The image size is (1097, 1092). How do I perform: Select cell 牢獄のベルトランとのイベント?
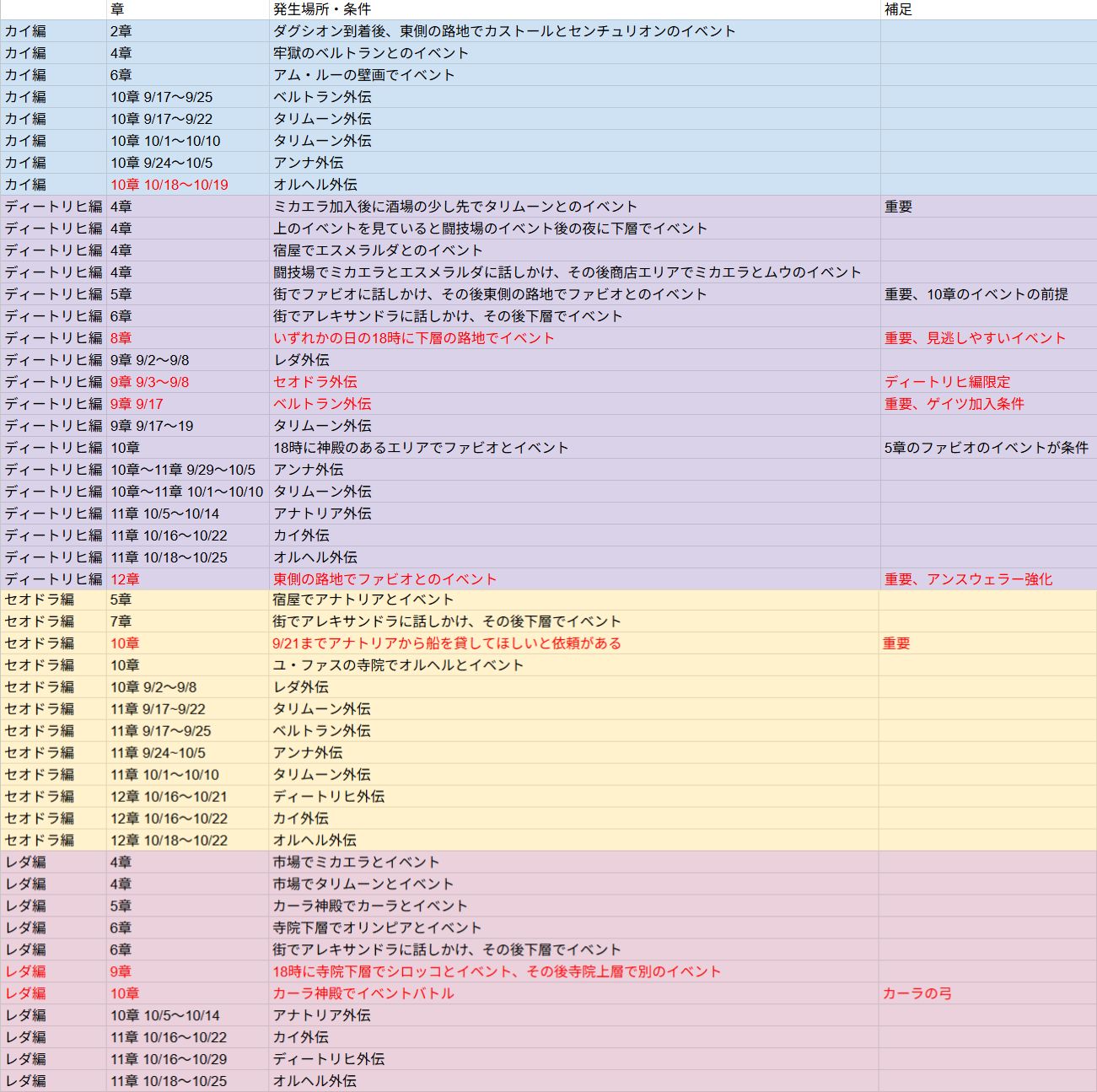click(574, 53)
